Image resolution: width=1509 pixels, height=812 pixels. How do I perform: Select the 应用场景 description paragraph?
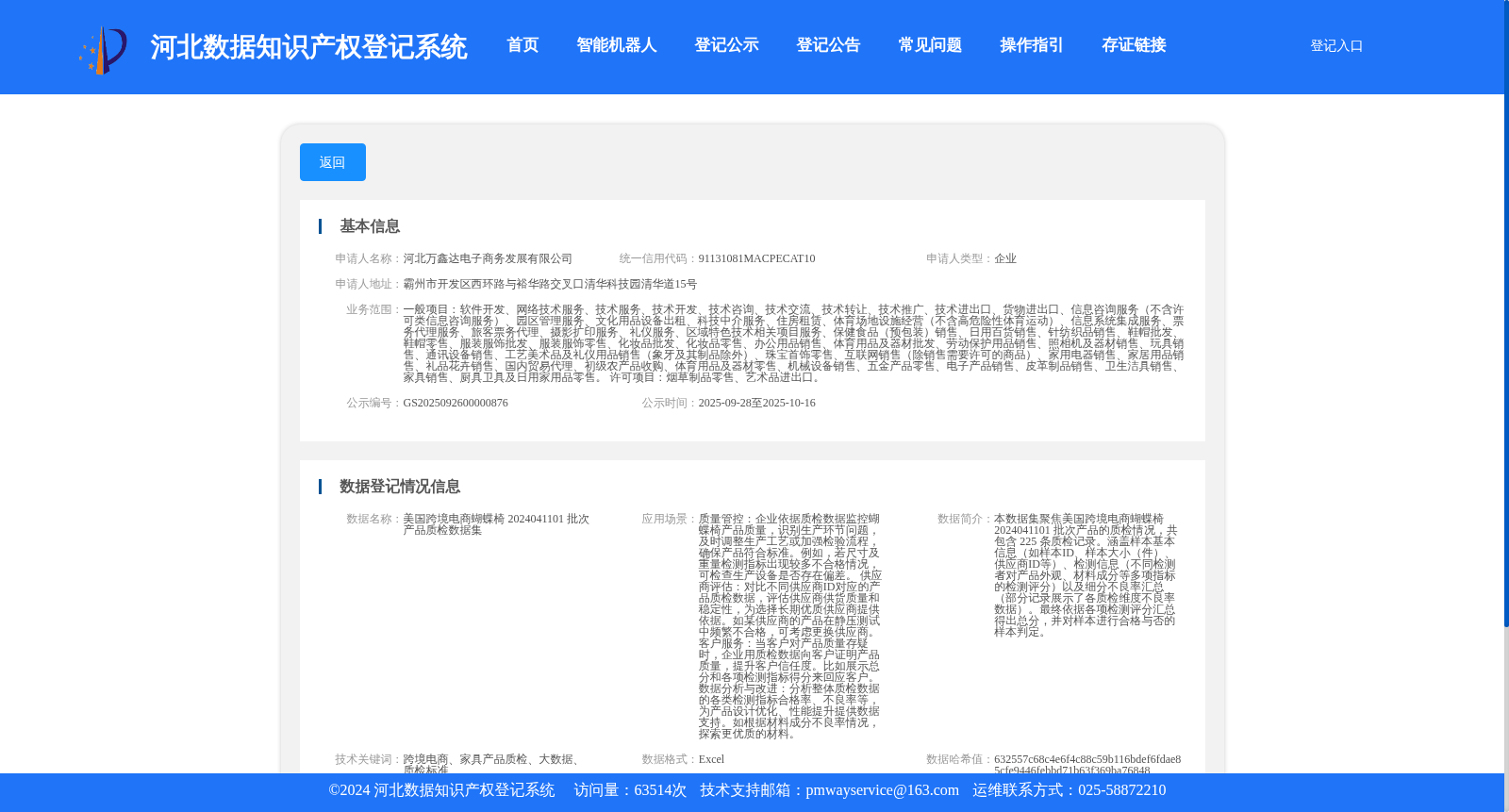pos(790,626)
